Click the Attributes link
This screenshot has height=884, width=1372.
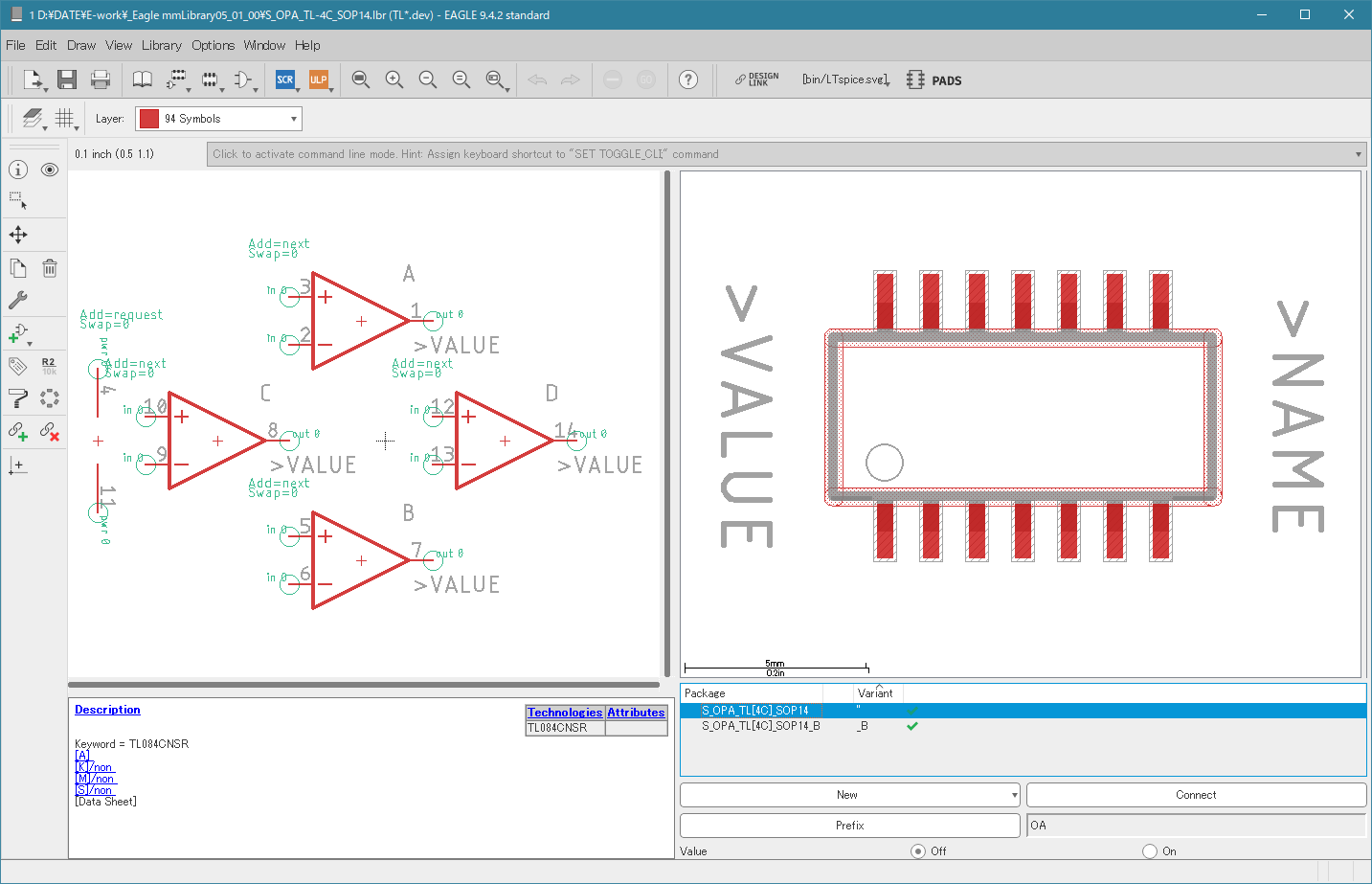pyautogui.click(x=636, y=713)
